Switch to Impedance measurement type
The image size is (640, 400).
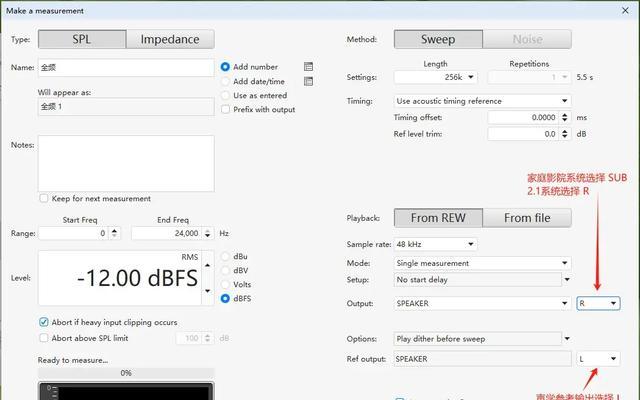[170, 39]
